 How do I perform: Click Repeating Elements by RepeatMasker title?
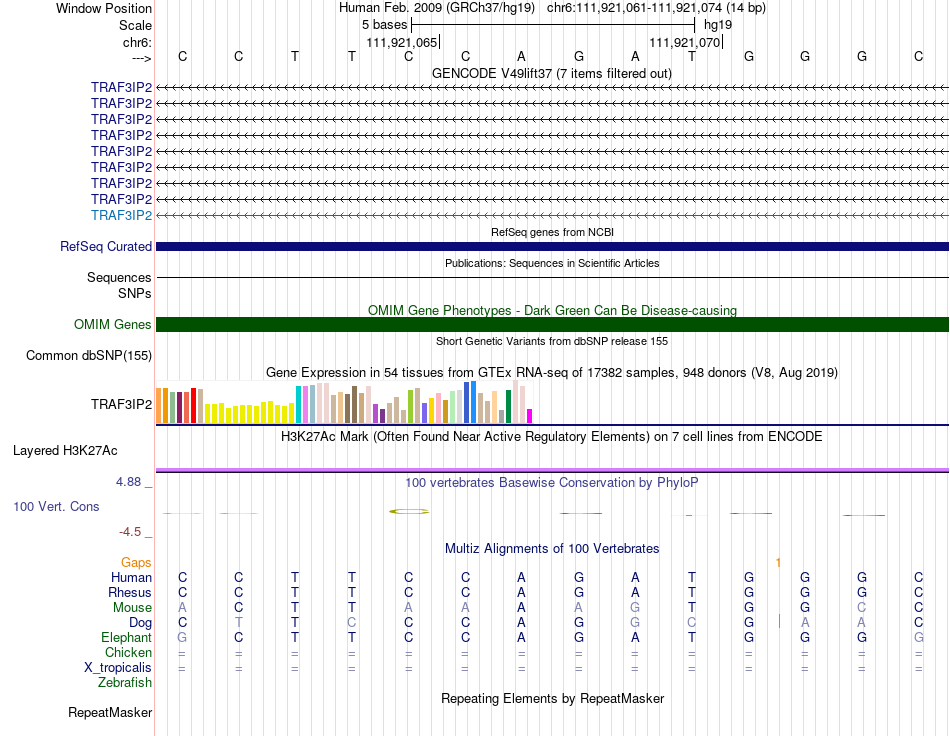pos(552,698)
